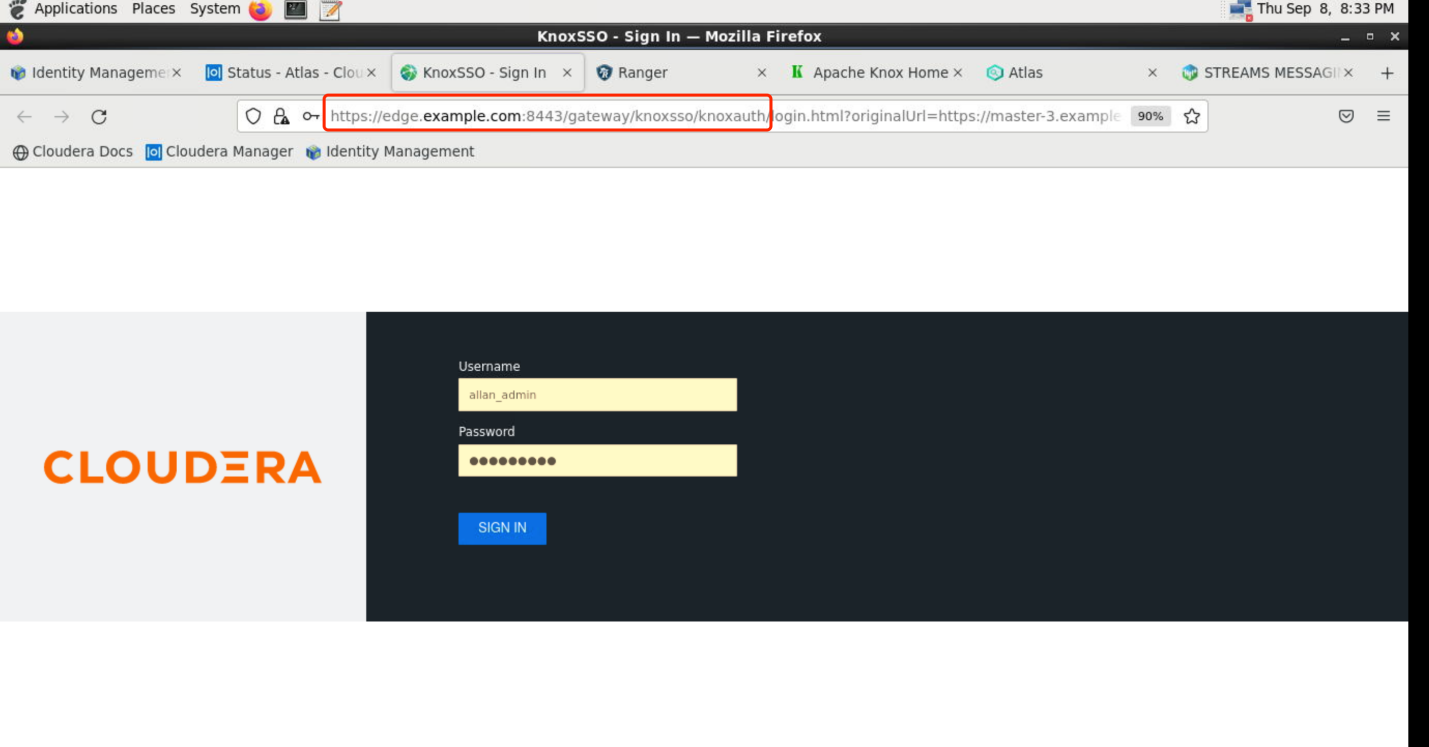
Task: Close the Ranger tab
Action: click(762, 73)
